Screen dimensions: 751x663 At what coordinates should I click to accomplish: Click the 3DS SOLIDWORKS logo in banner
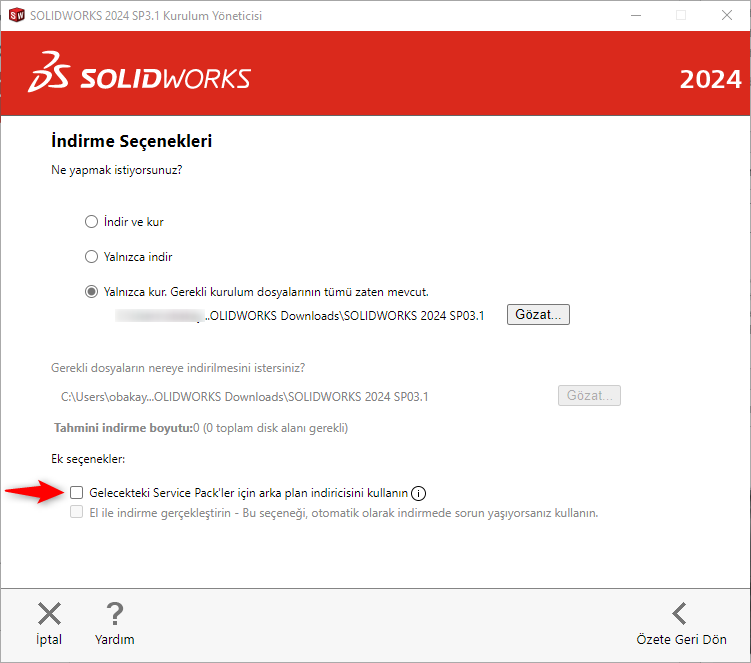tap(139, 73)
